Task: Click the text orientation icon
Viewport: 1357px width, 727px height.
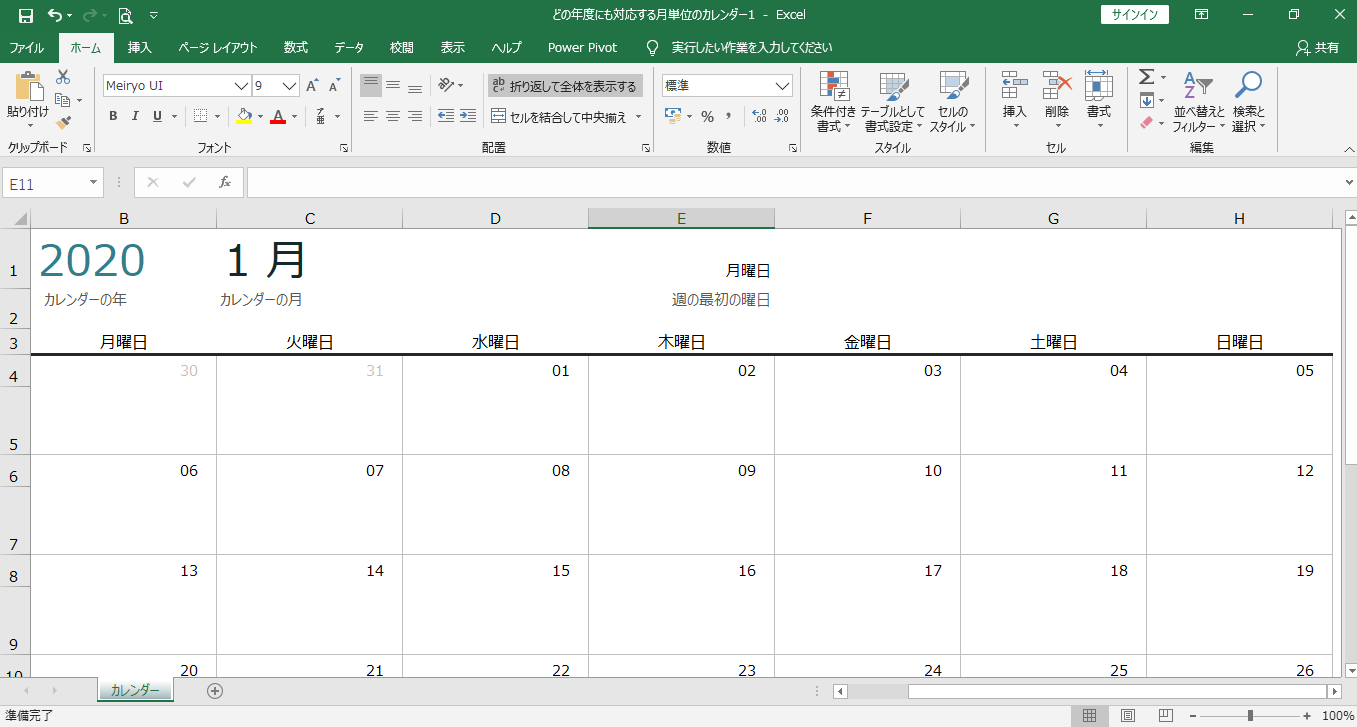Action: (x=446, y=86)
